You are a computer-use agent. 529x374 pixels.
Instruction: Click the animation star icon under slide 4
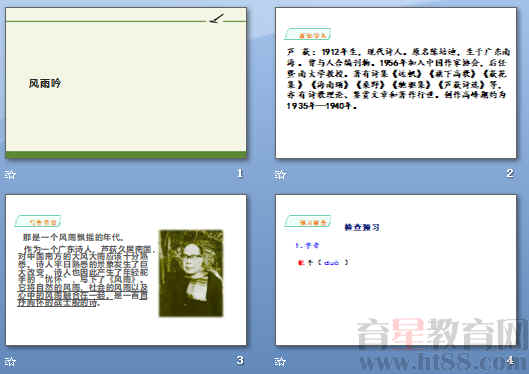click(x=280, y=362)
